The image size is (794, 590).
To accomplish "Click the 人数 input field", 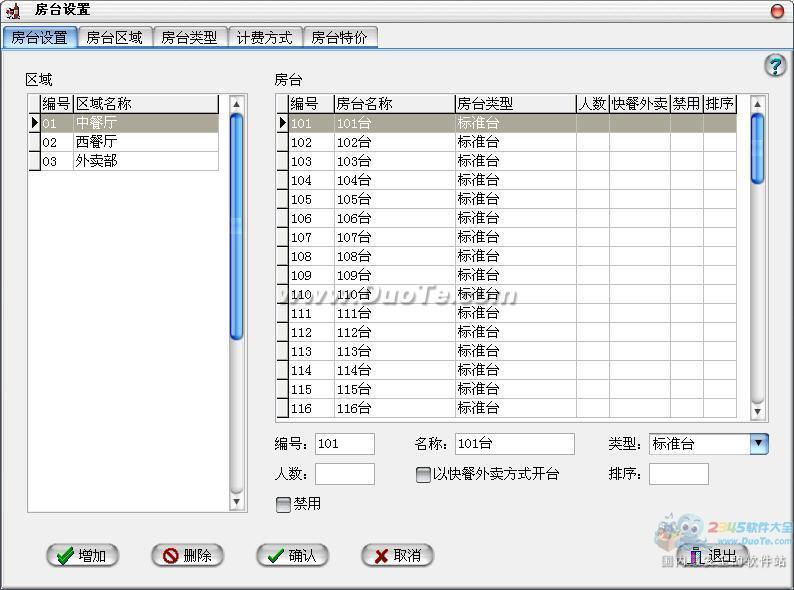I will click(x=344, y=474).
